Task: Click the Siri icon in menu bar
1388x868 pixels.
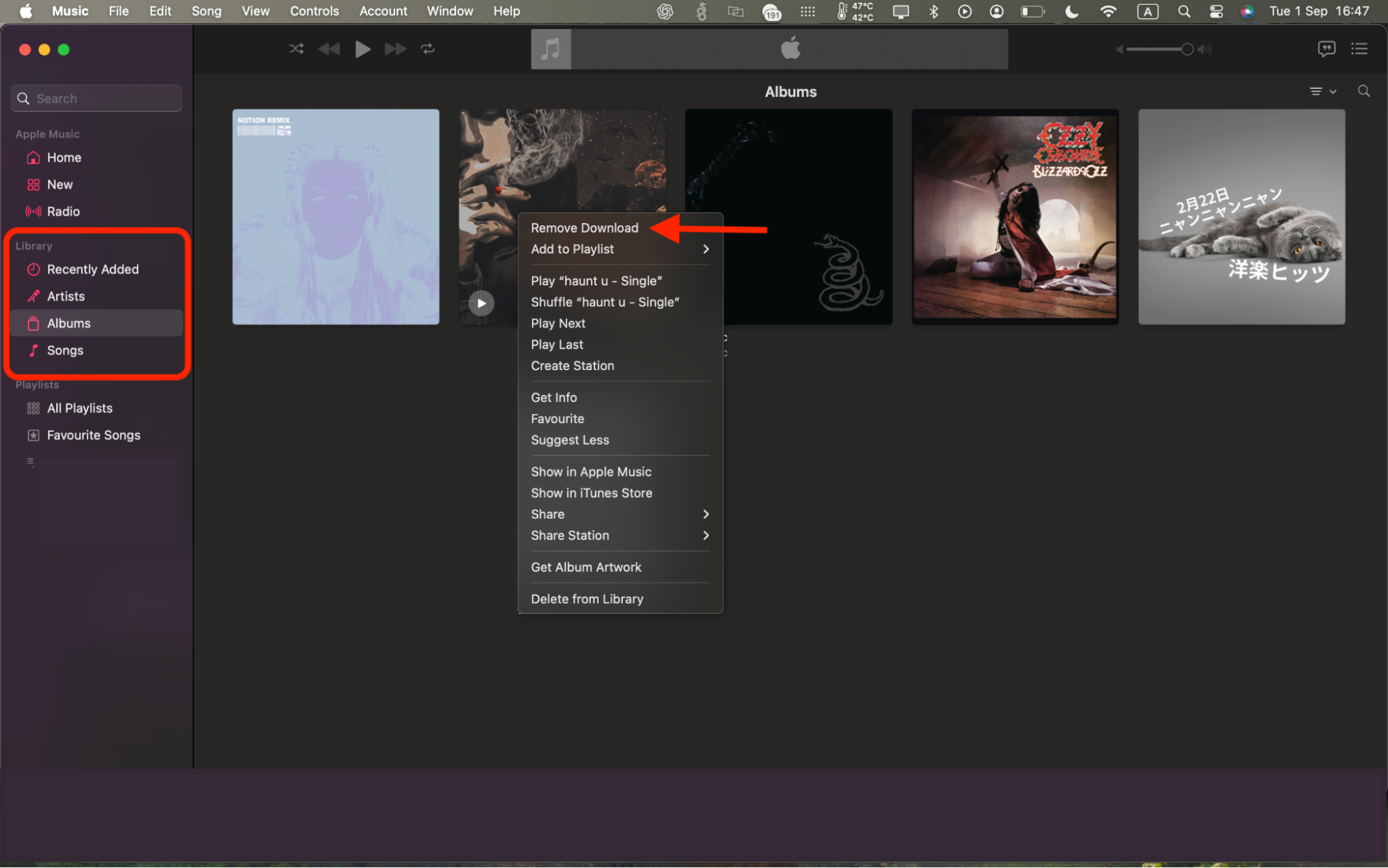Action: coord(1247,11)
